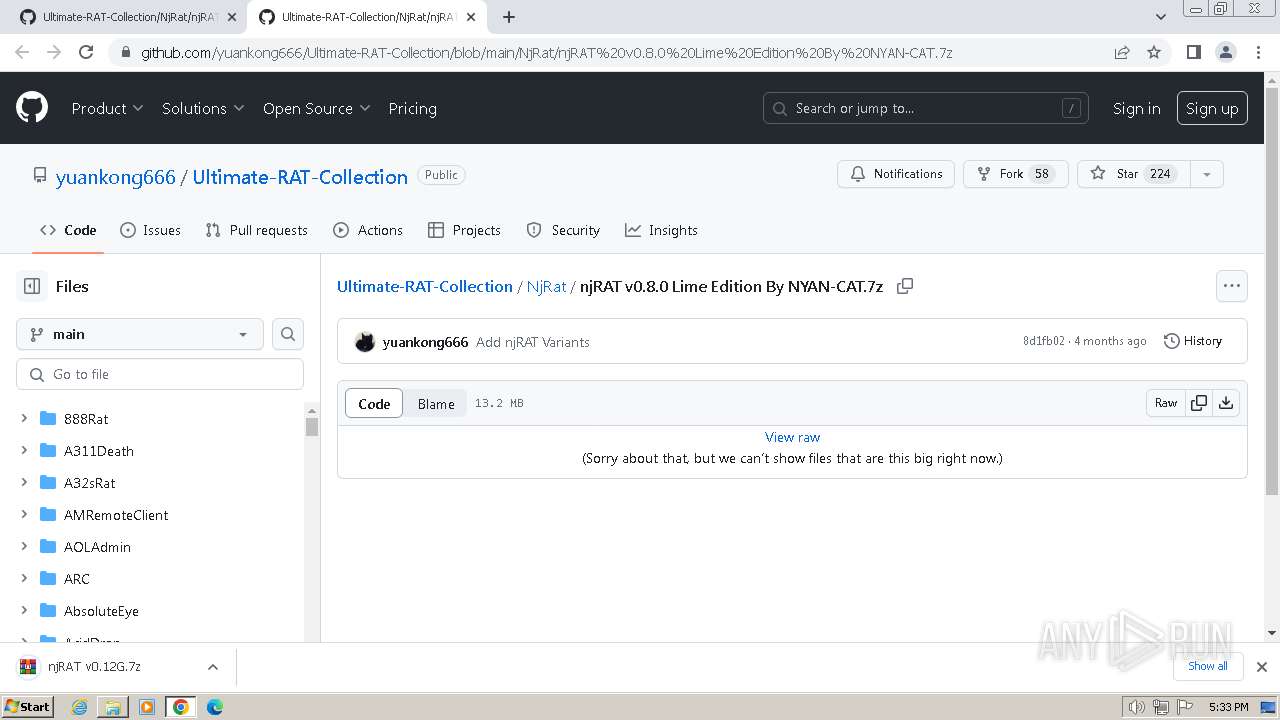This screenshot has width=1280, height=720.
Task: Open the Actions tab
Action: 368,230
